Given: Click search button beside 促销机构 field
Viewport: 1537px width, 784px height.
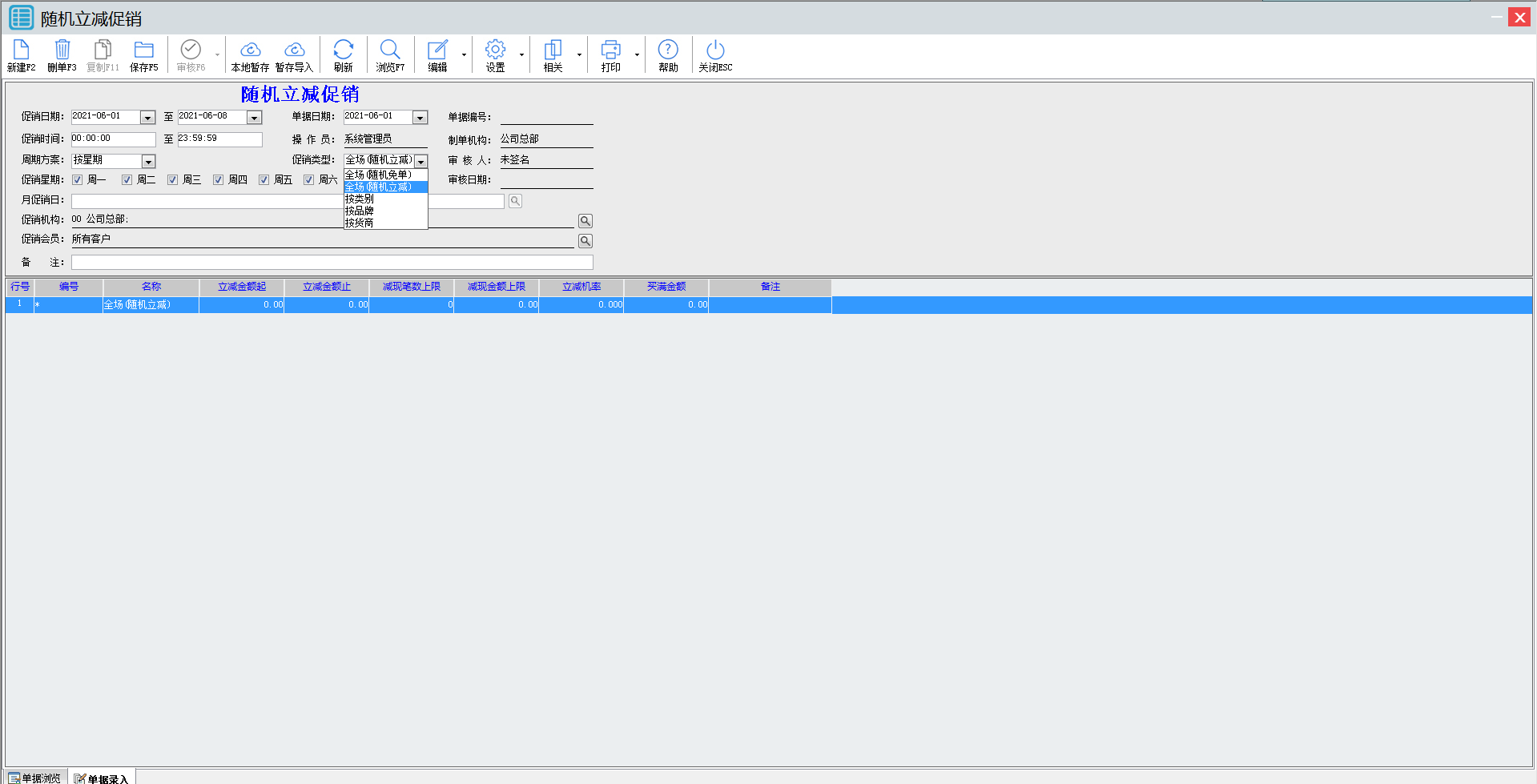Looking at the screenshot, I should tap(585, 221).
